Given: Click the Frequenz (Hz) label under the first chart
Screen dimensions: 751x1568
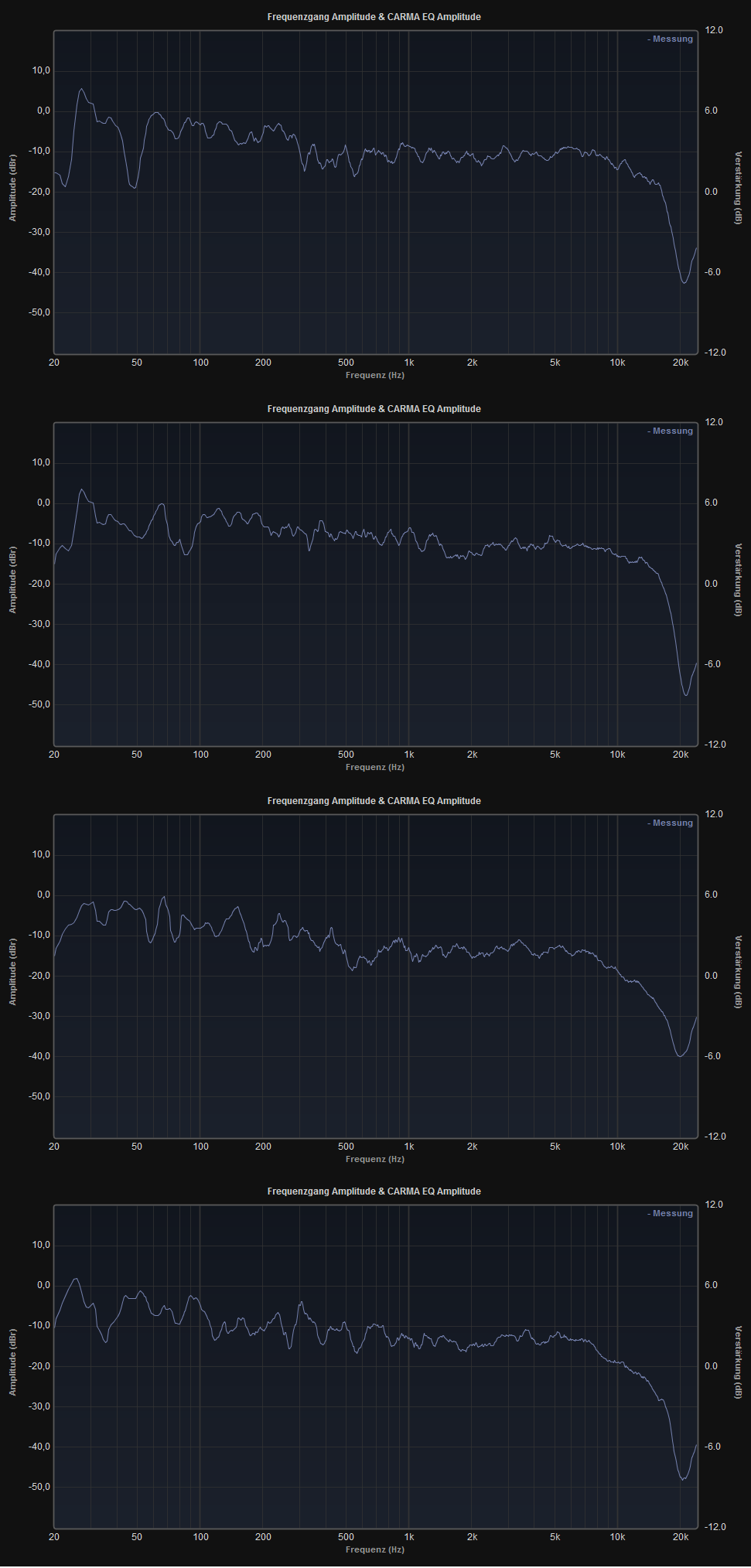Looking at the screenshot, I should pos(374,376).
